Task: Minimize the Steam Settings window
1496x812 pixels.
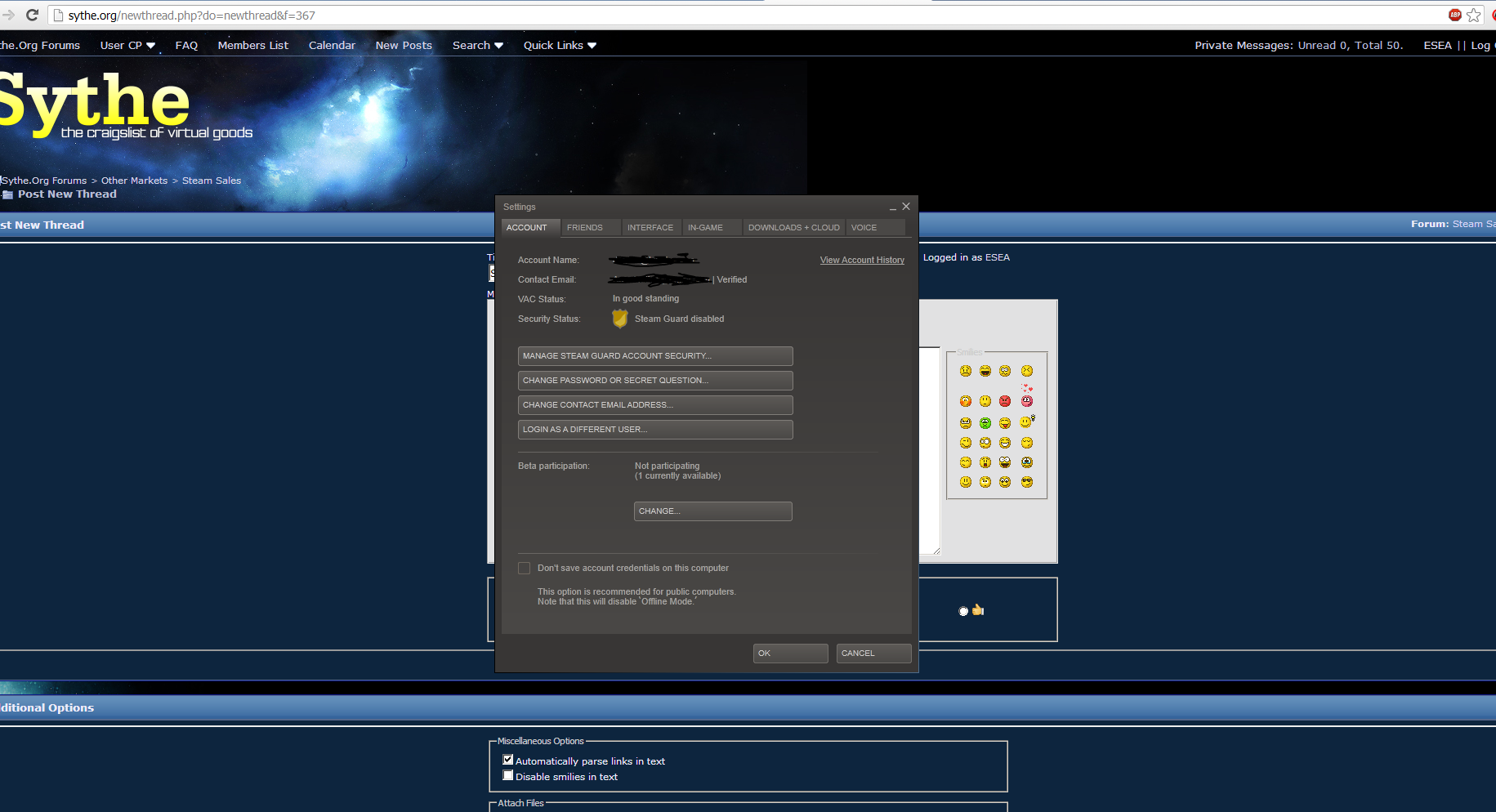Action: pos(893,207)
